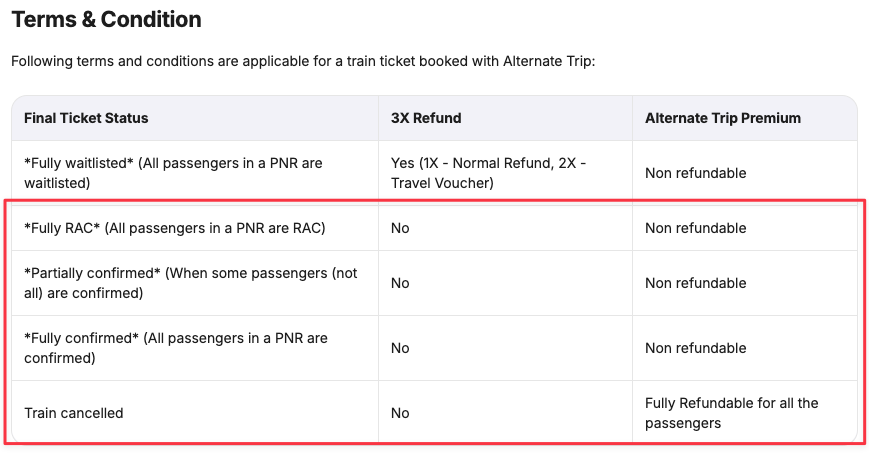Select the "Partially confirmed" ticket status cell
This screenshot has width=869, height=453.
[x=190, y=283]
